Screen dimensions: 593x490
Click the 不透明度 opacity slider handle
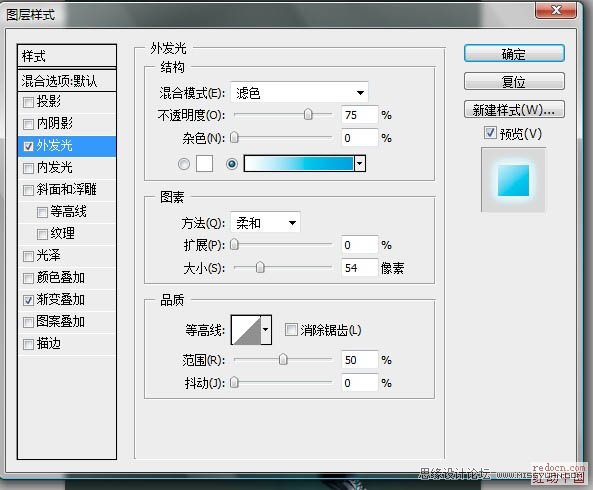click(308, 114)
